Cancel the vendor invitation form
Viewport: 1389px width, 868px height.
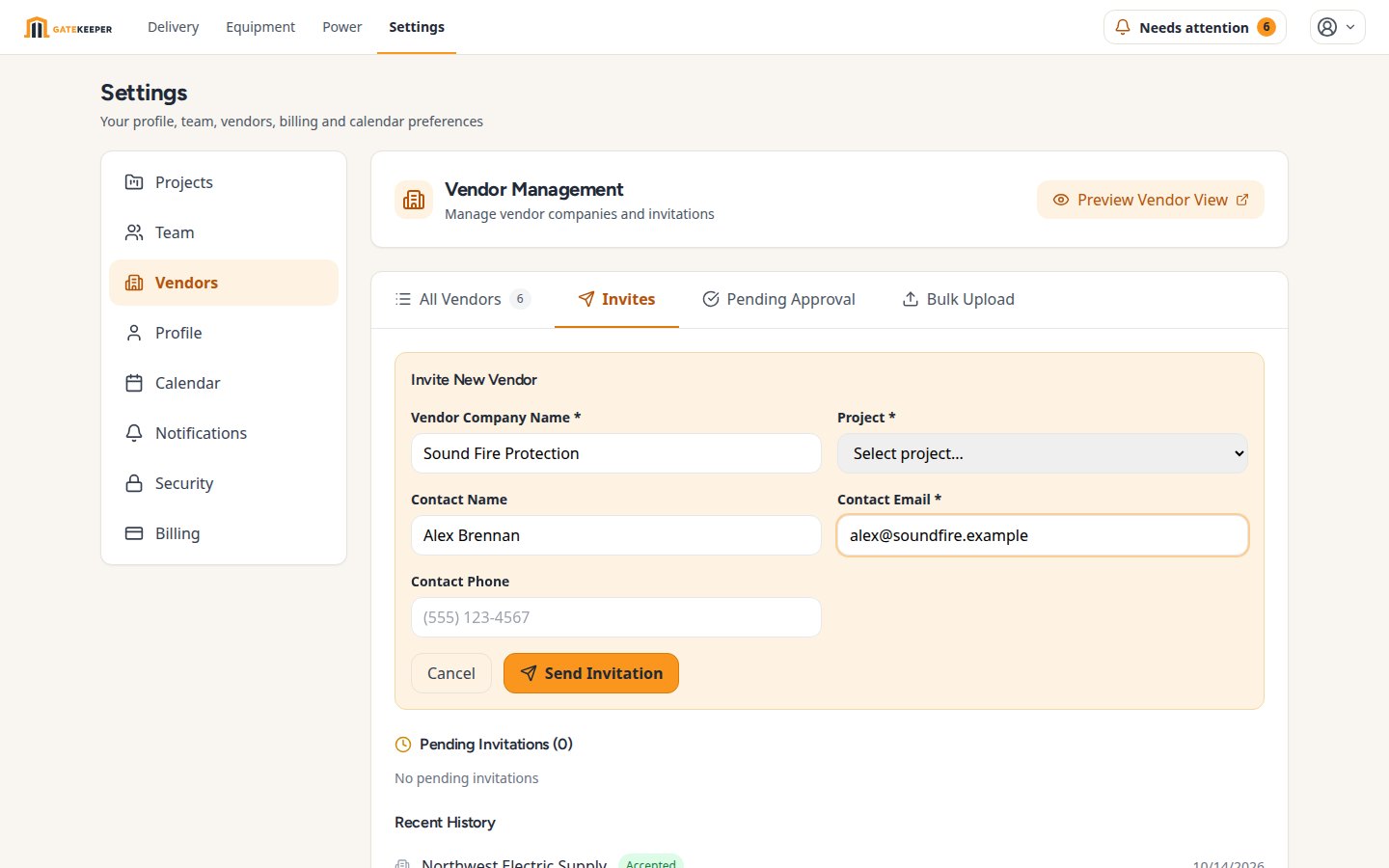[451, 673]
